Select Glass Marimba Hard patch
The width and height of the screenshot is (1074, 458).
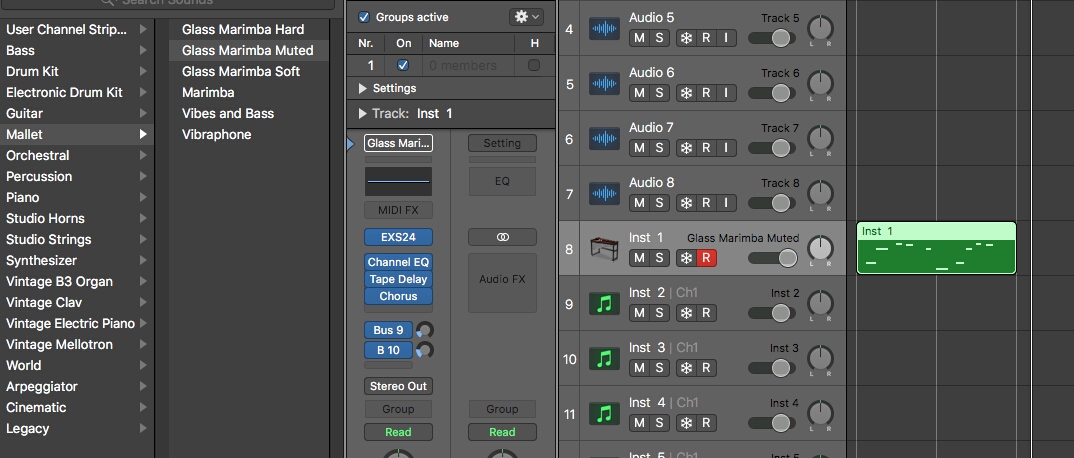point(243,29)
